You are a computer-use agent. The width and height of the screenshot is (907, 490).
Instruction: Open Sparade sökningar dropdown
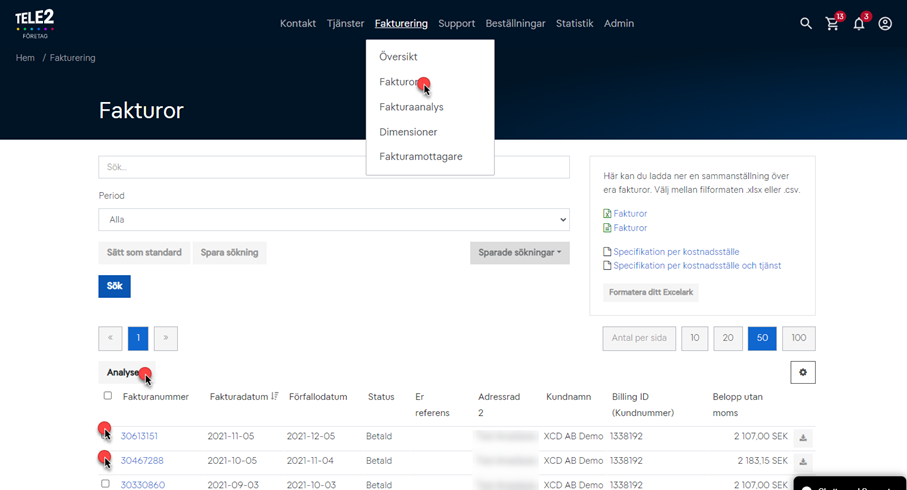(519, 253)
